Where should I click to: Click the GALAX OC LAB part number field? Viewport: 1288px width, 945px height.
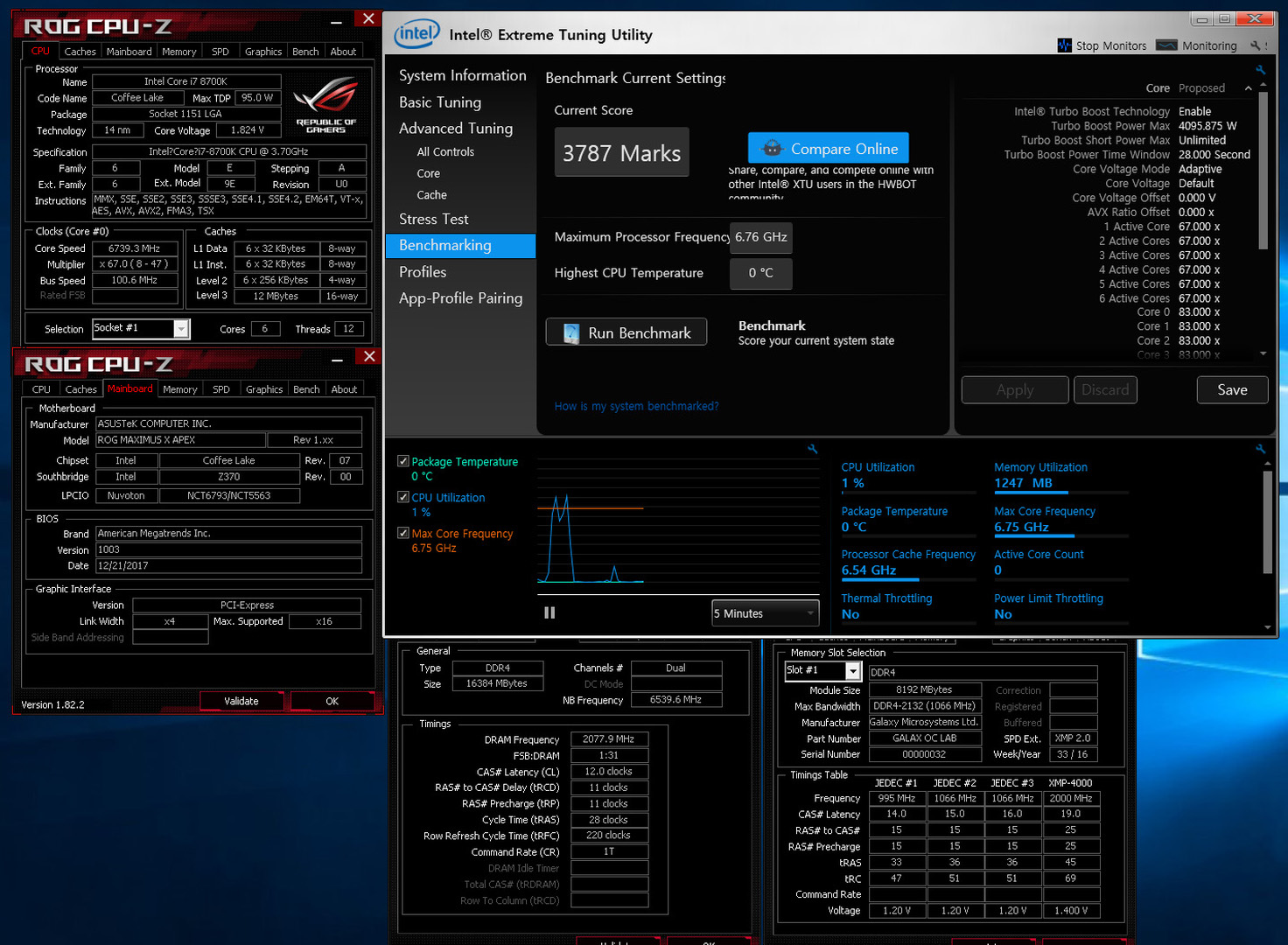coord(925,738)
